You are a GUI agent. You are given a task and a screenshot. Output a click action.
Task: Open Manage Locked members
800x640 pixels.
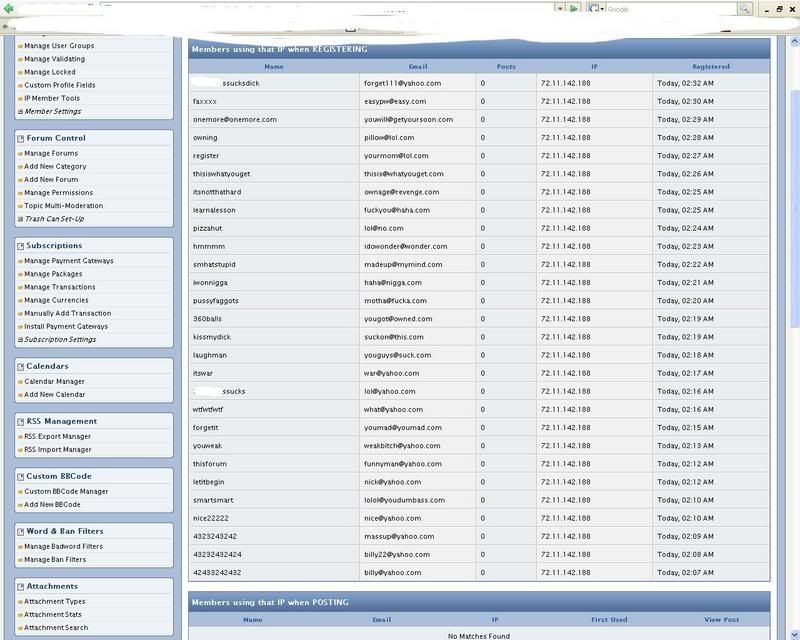(49, 72)
